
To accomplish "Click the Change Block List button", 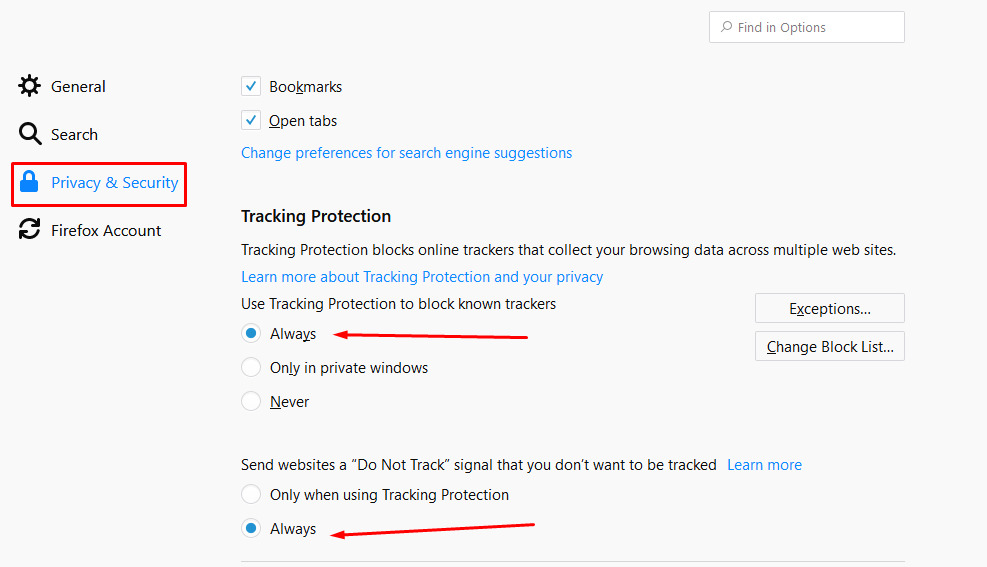I will [x=830, y=346].
